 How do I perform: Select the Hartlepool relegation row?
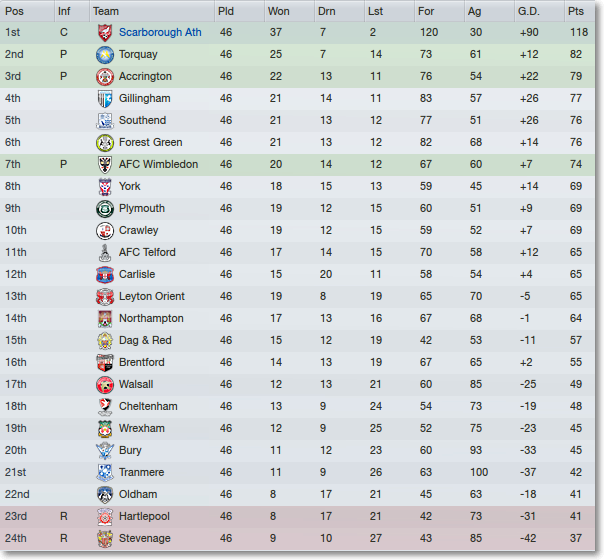click(297, 516)
